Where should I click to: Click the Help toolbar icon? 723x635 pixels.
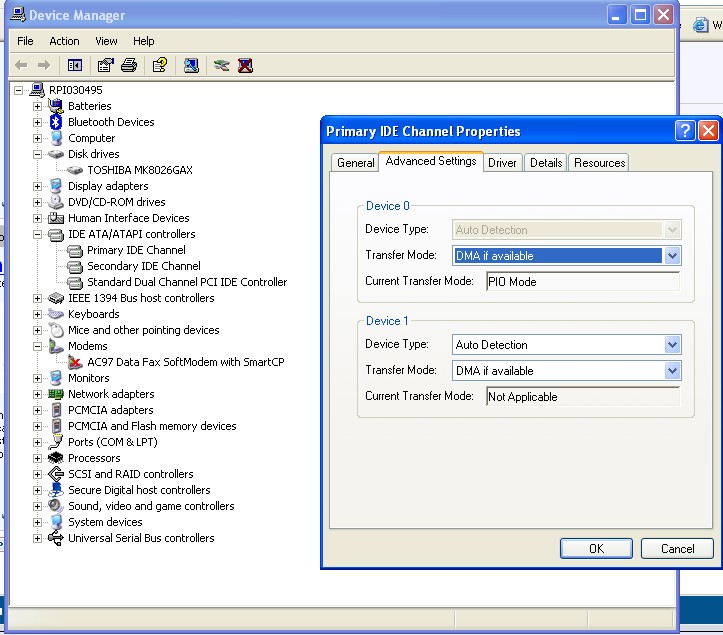point(159,65)
